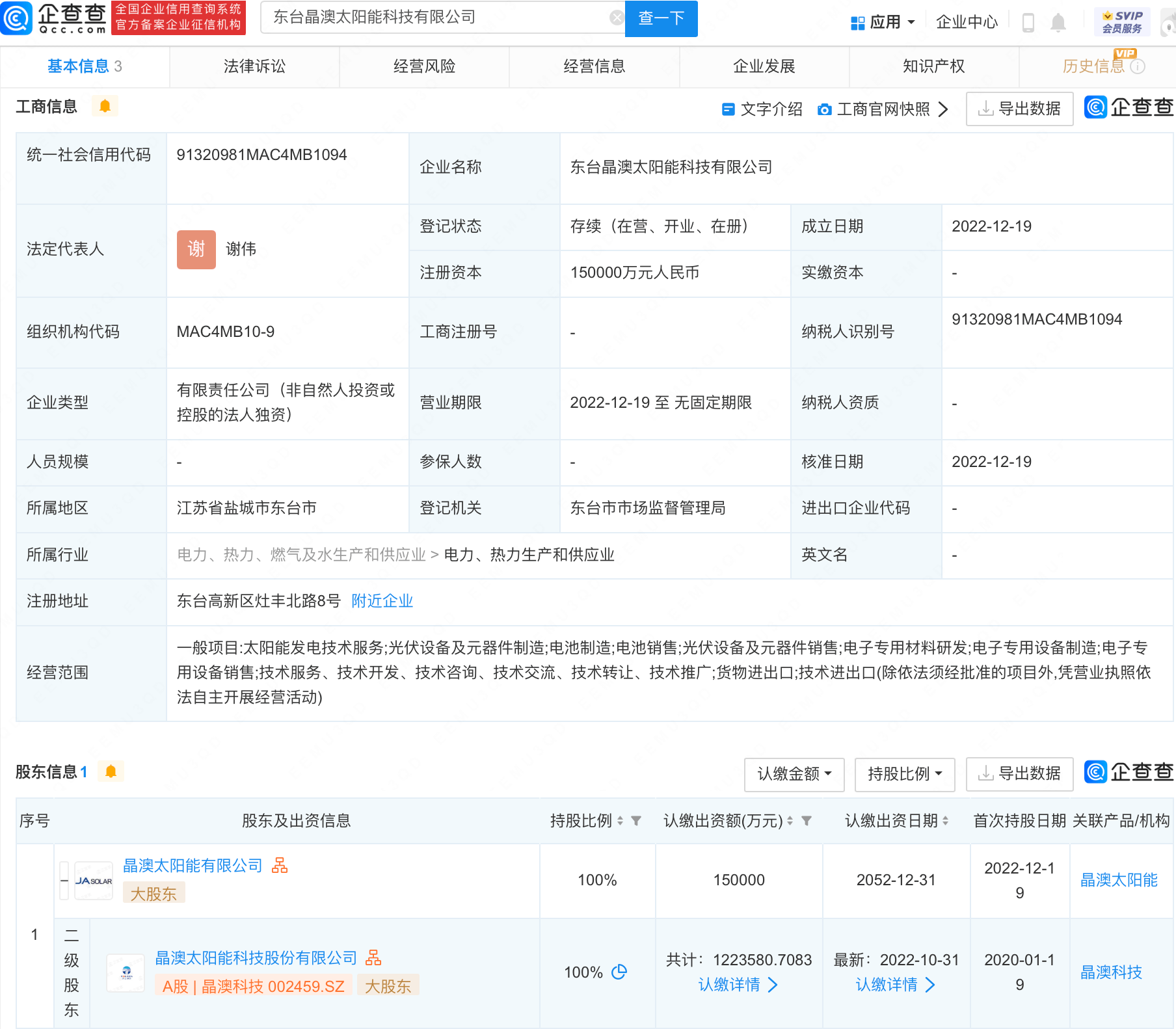Open legal representative 谢伟
Viewport: 1176px width, 1029px height.
241,249
